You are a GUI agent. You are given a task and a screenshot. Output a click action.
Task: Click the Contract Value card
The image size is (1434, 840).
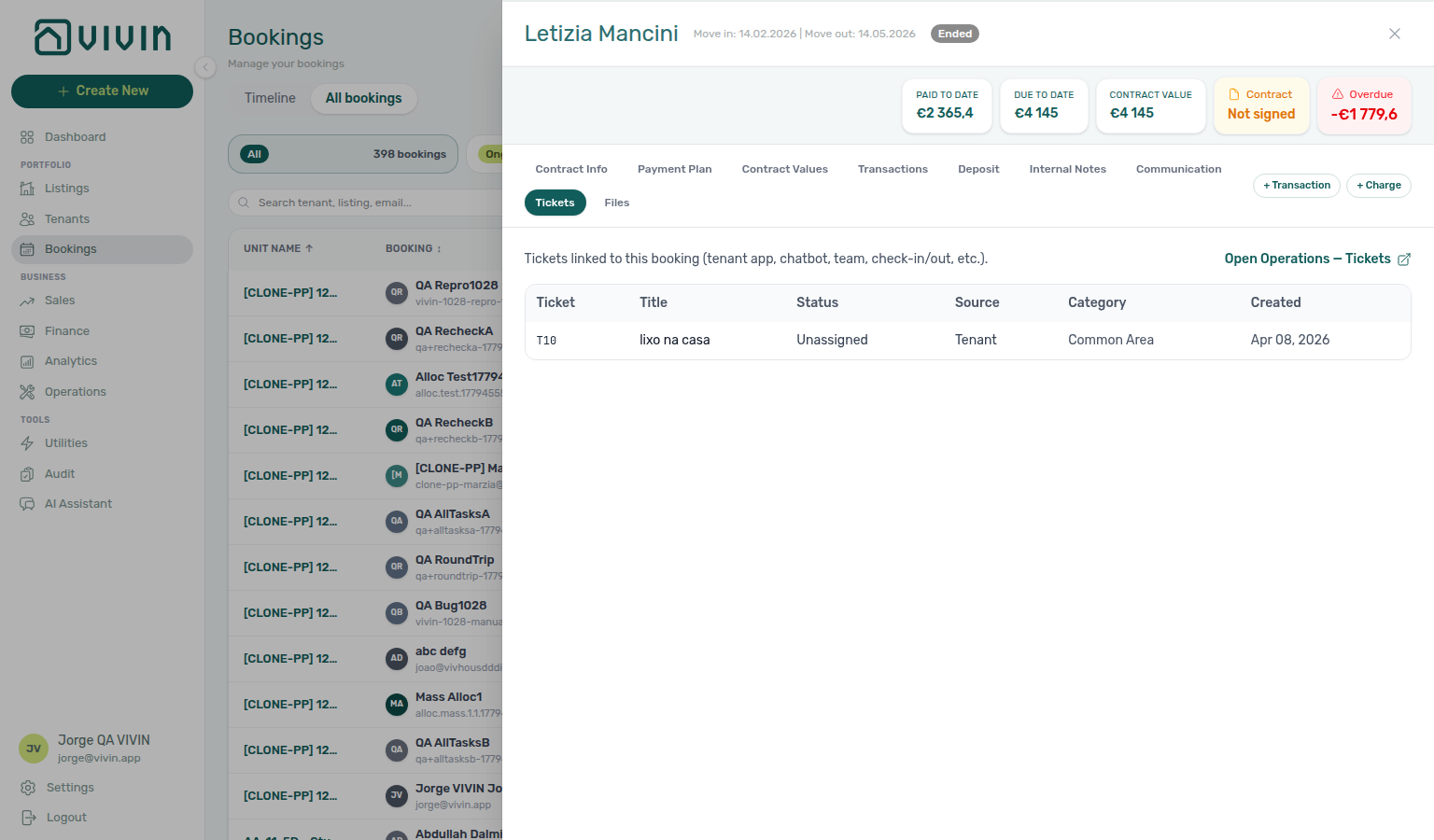click(1151, 105)
